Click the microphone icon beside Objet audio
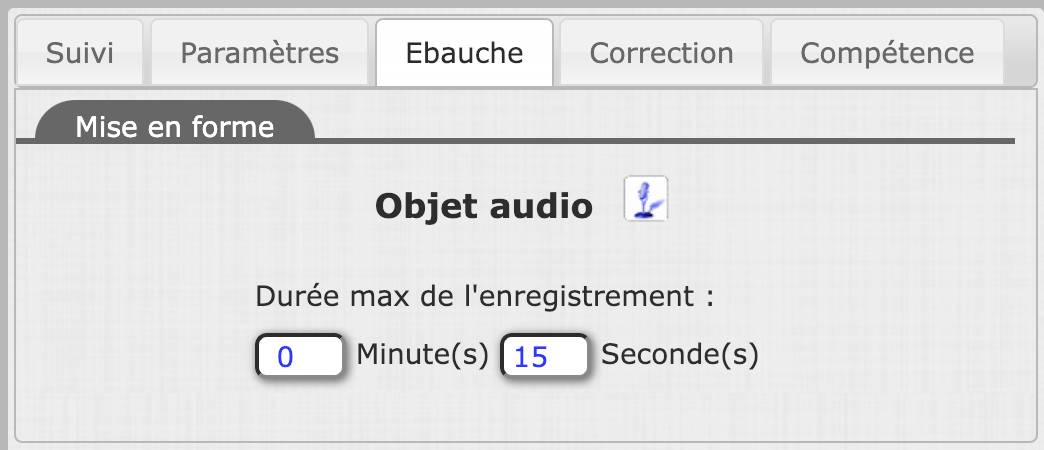This screenshot has height=450, width=1044. [645, 198]
